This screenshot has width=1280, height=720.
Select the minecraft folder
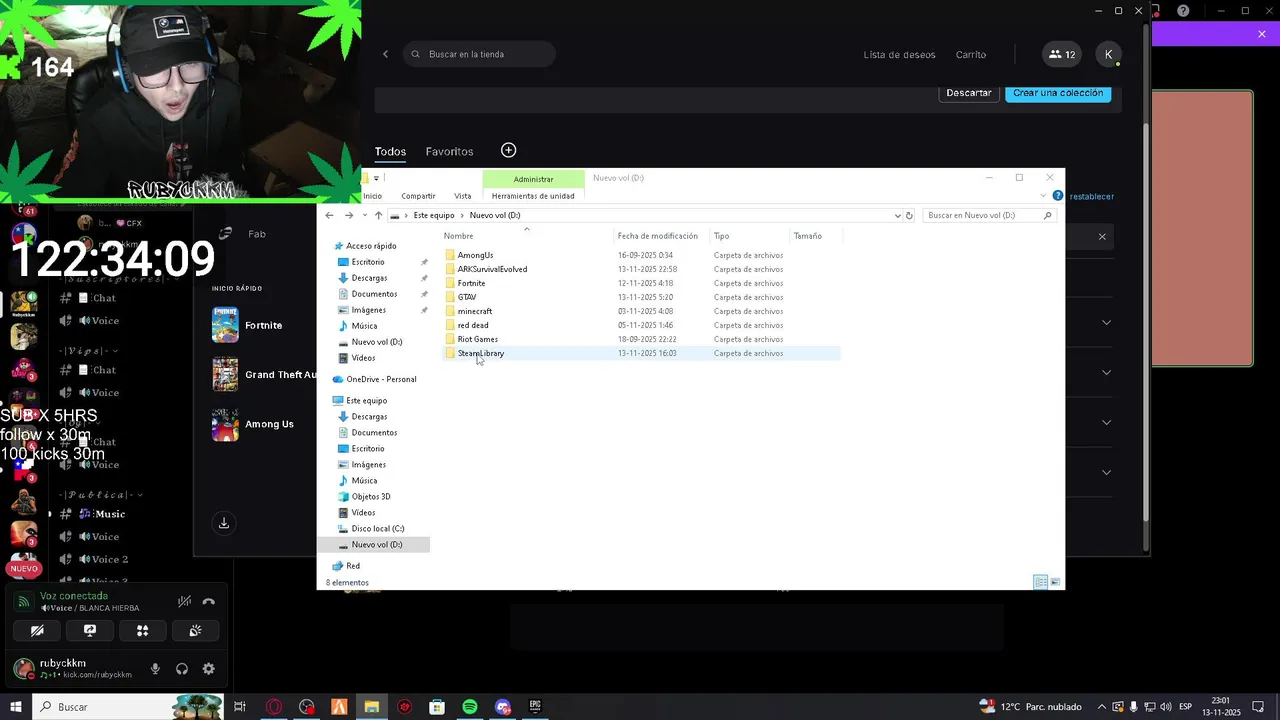475,311
